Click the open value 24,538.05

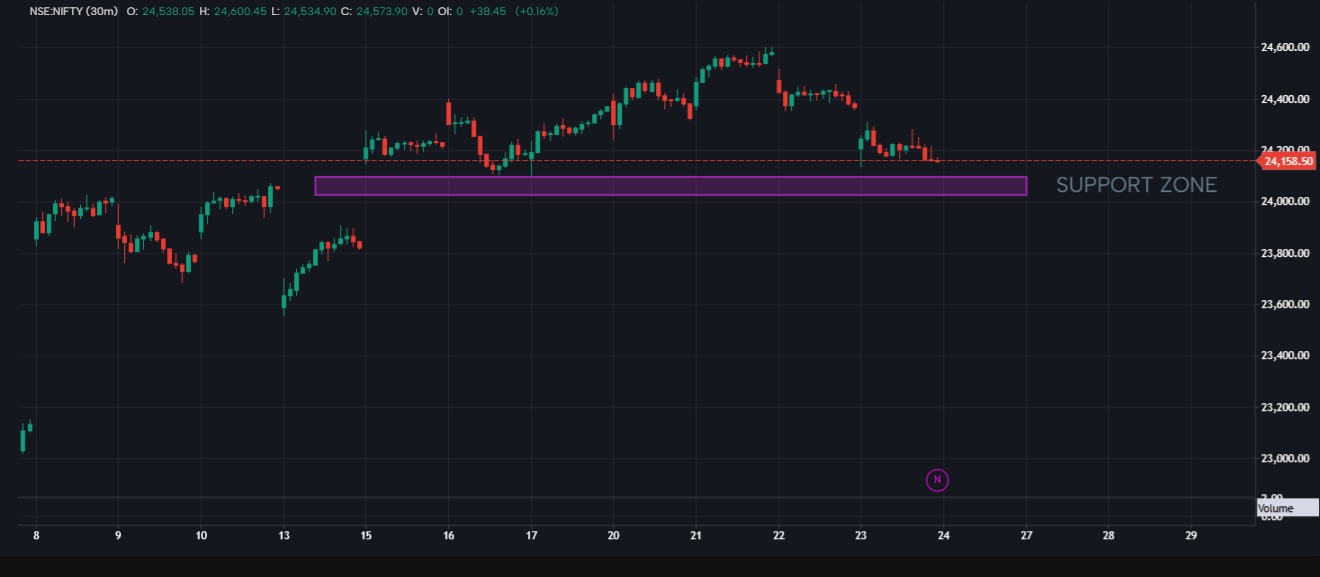point(169,11)
